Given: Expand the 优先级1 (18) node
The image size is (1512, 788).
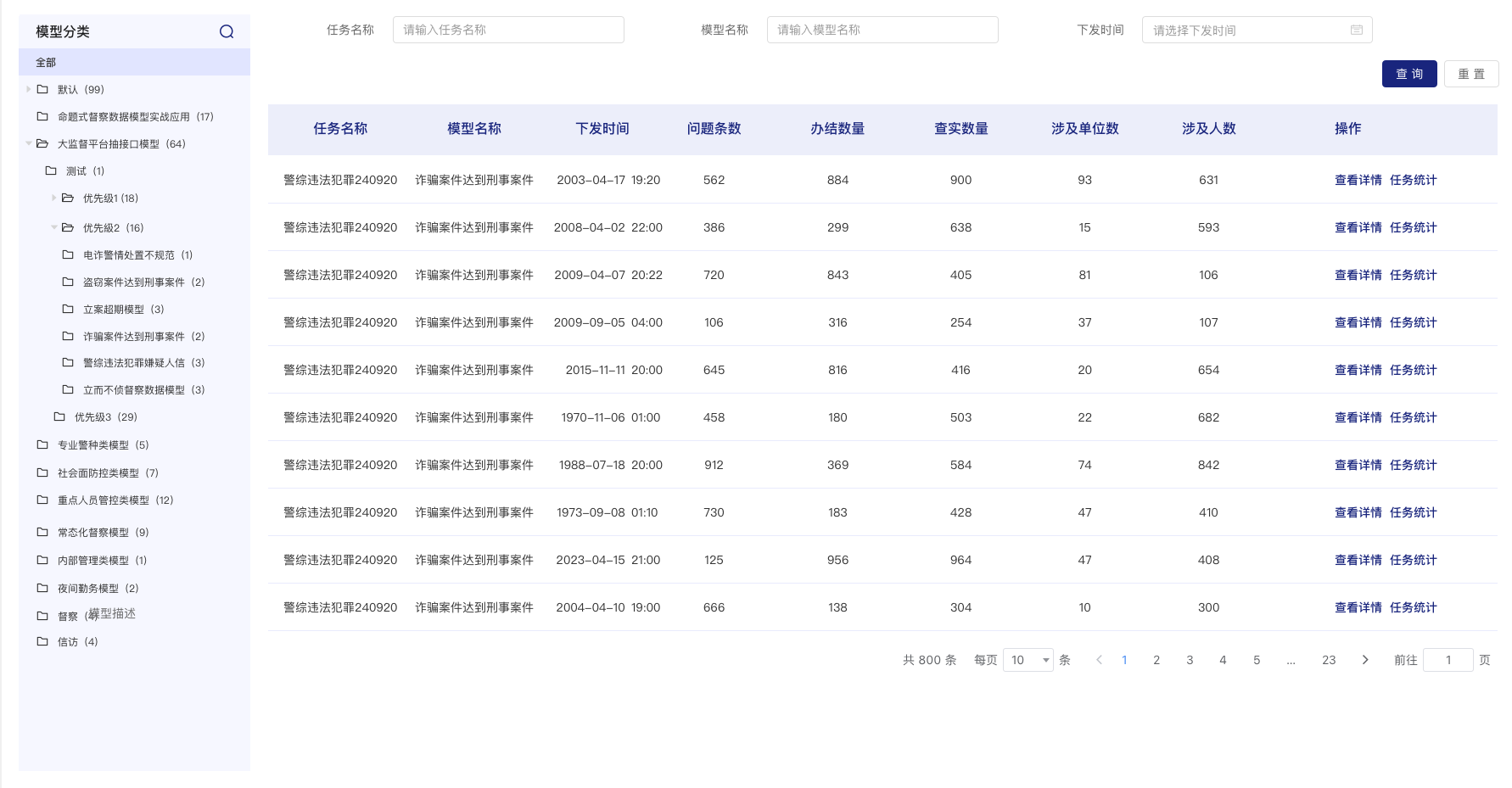Looking at the screenshot, I should point(54,198).
